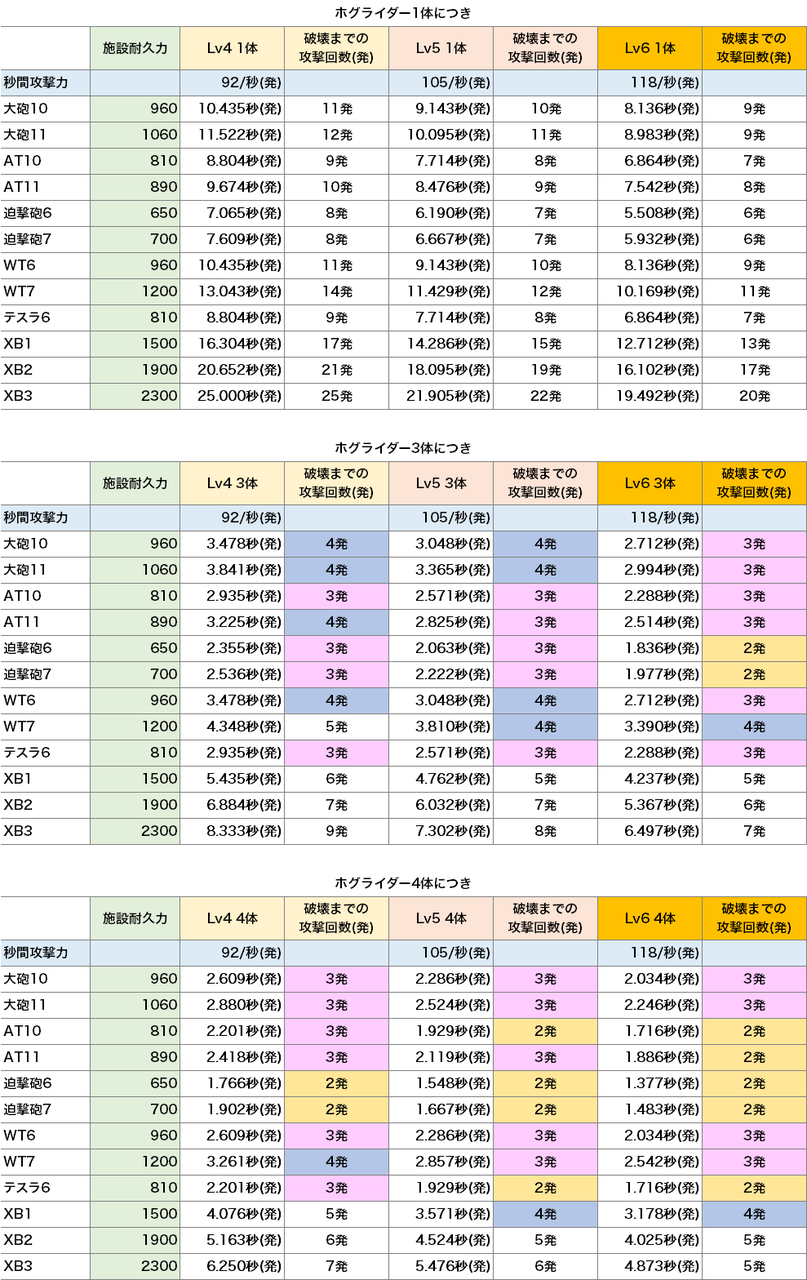
Task: Select the cell reading 6.497秒(発)
Action: coord(650,831)
